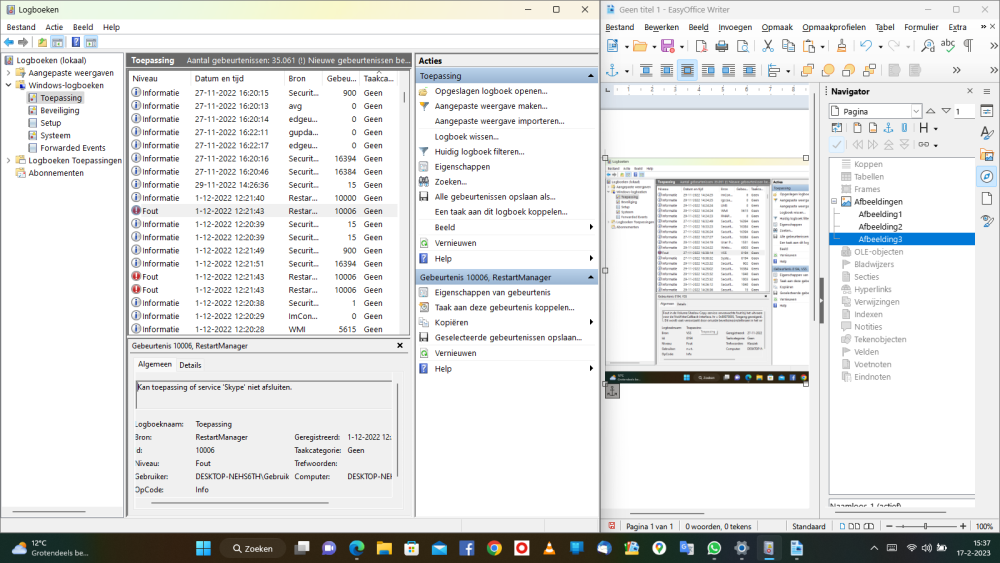The height and width of the screenshot is (563, 1000).
Task: Click the Help question mark toolbar icon
Action: click(x=75, y=42)
